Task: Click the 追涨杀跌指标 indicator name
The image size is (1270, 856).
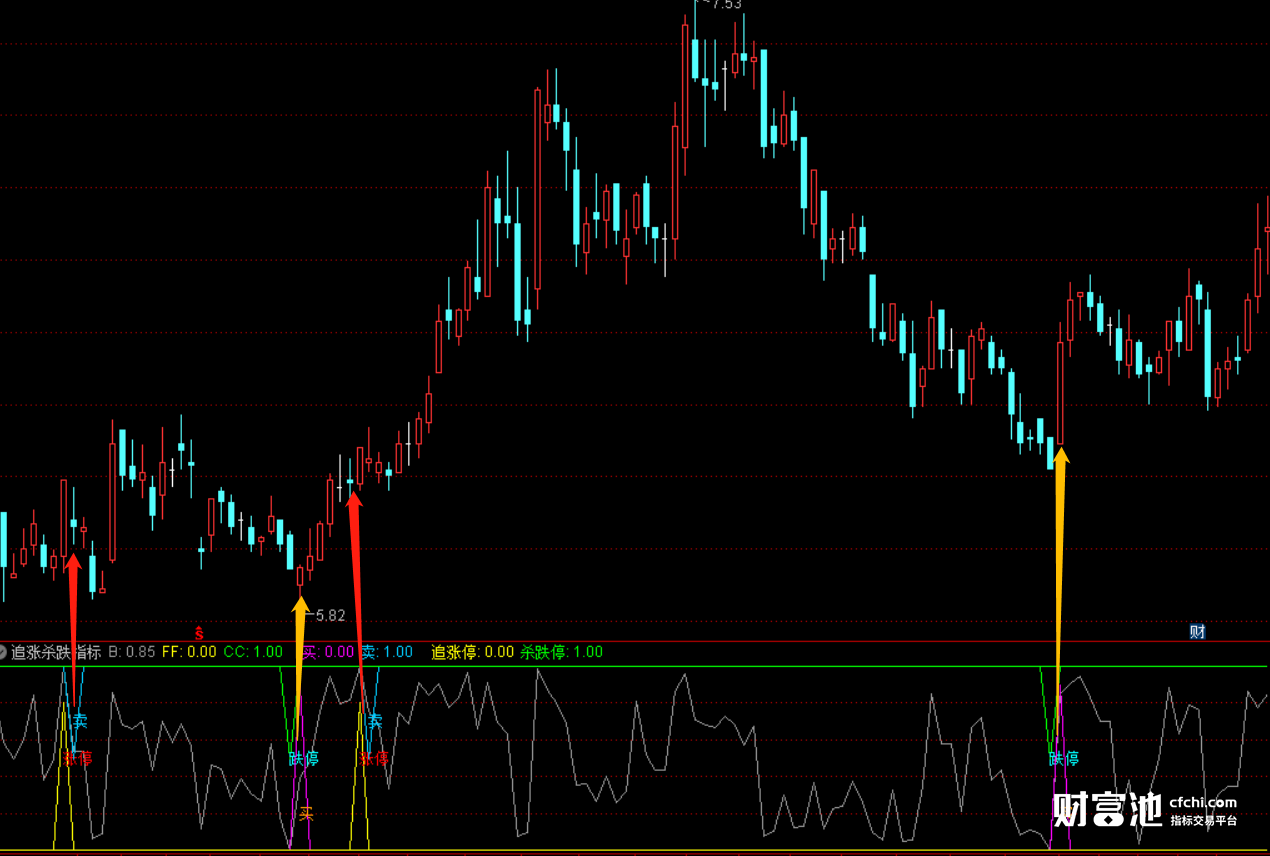Action: point(56,652)
